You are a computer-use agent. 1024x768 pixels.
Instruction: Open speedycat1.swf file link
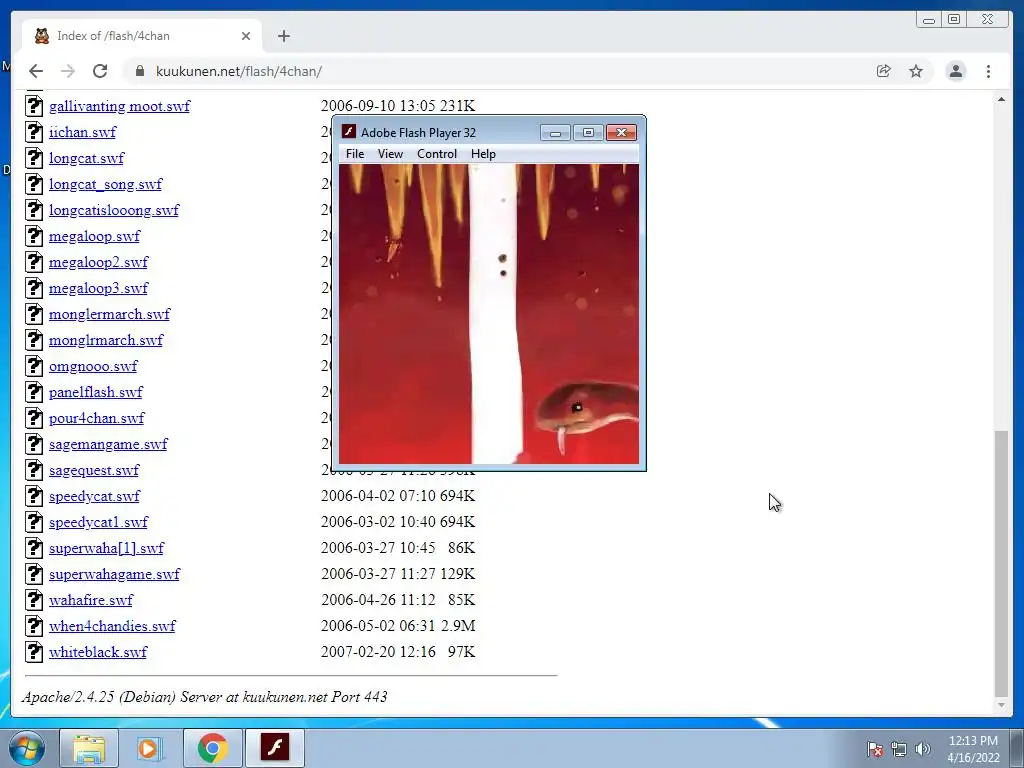[99, 522]
